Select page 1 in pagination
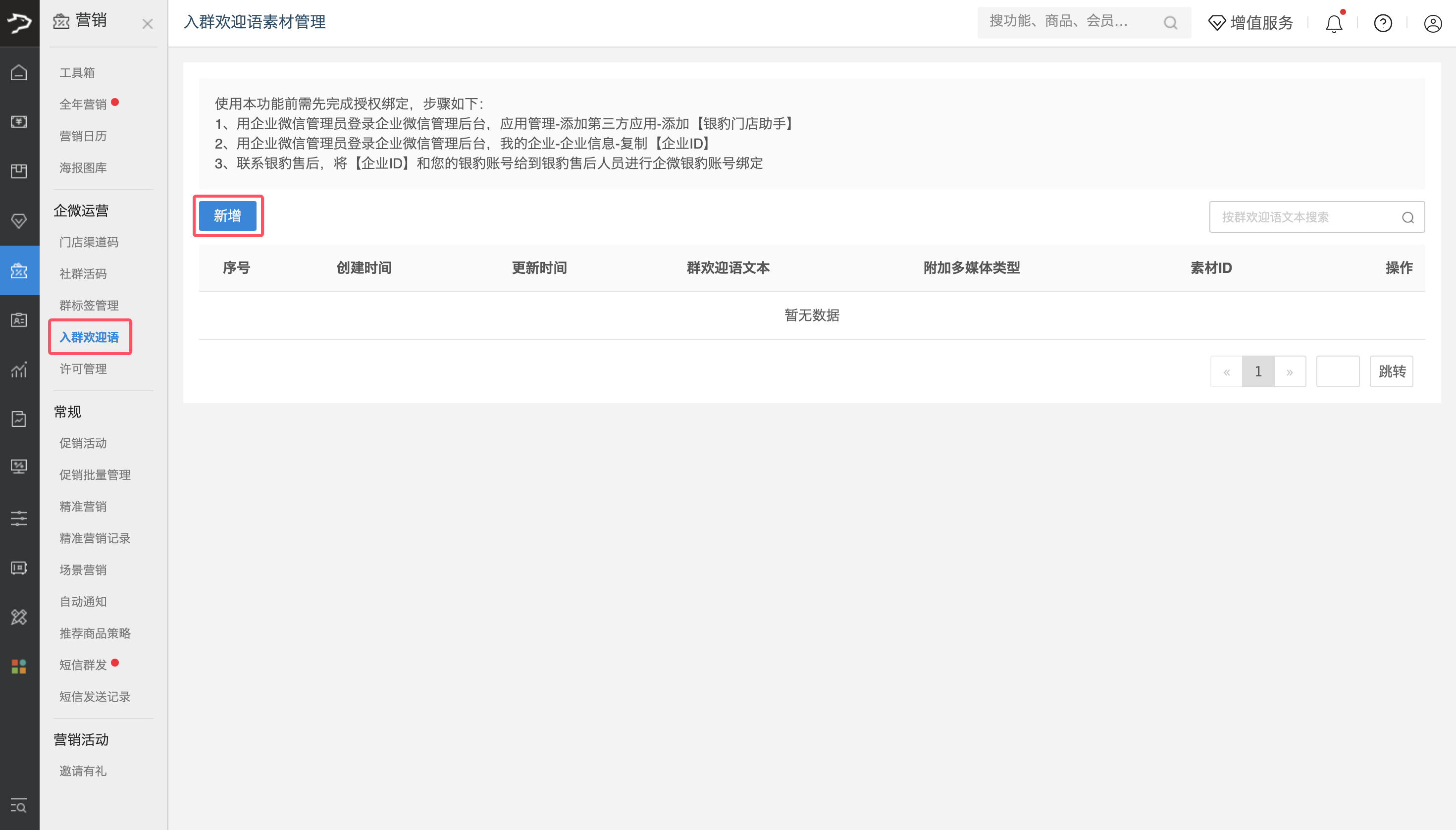This screenshot has height=830, width=1456. coord(1258,372)
